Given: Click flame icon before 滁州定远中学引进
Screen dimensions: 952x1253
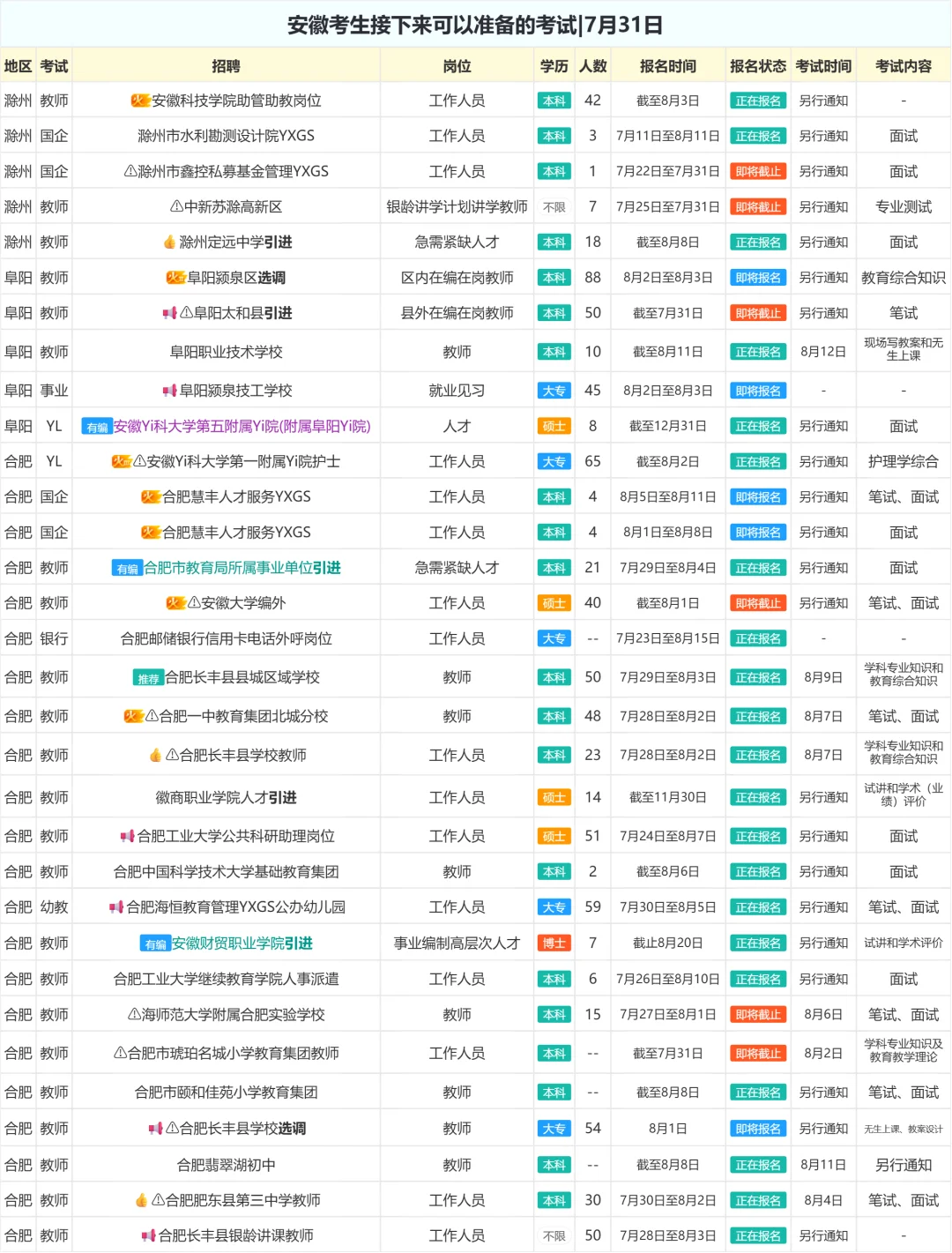Looking at the screenshot, I should click(x=169, y=242).
